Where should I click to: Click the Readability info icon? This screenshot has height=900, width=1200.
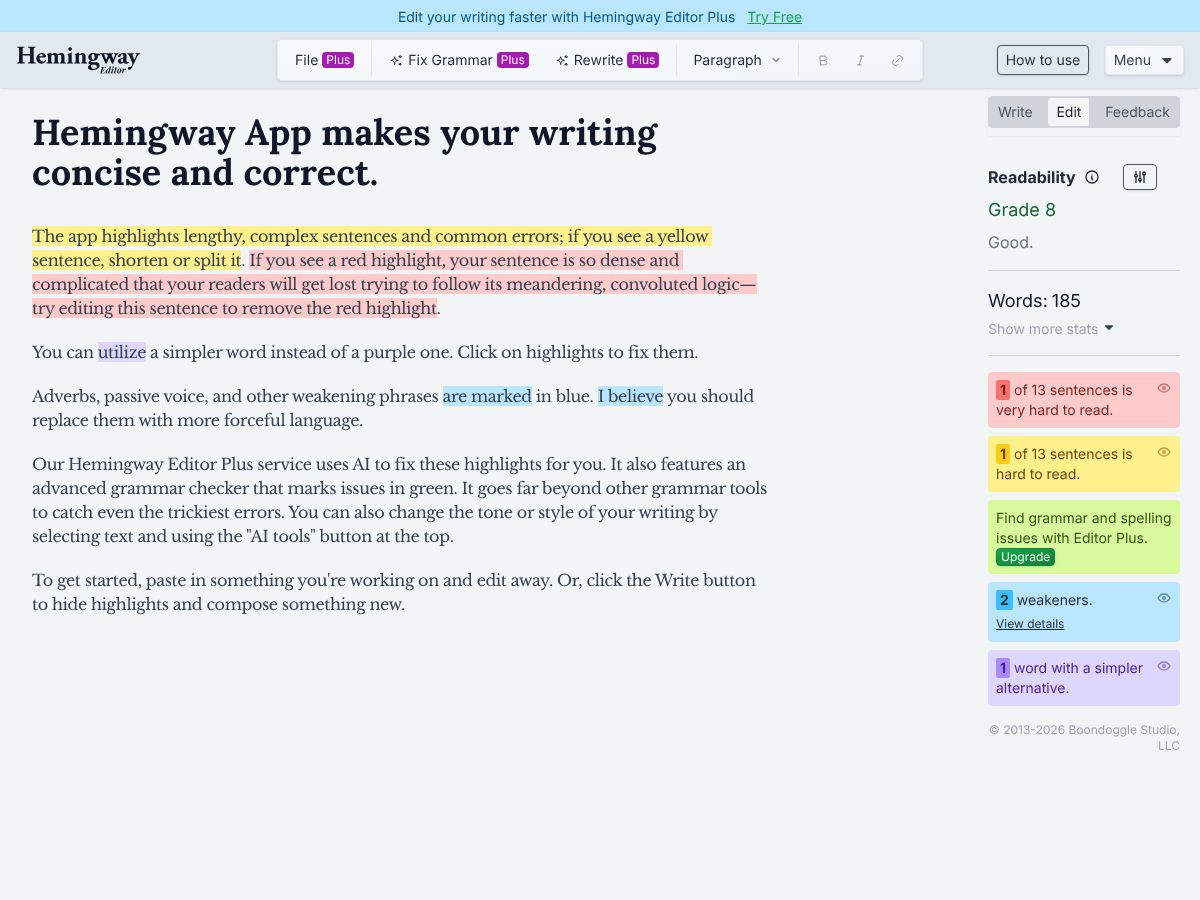click(x=1092, y=177)
